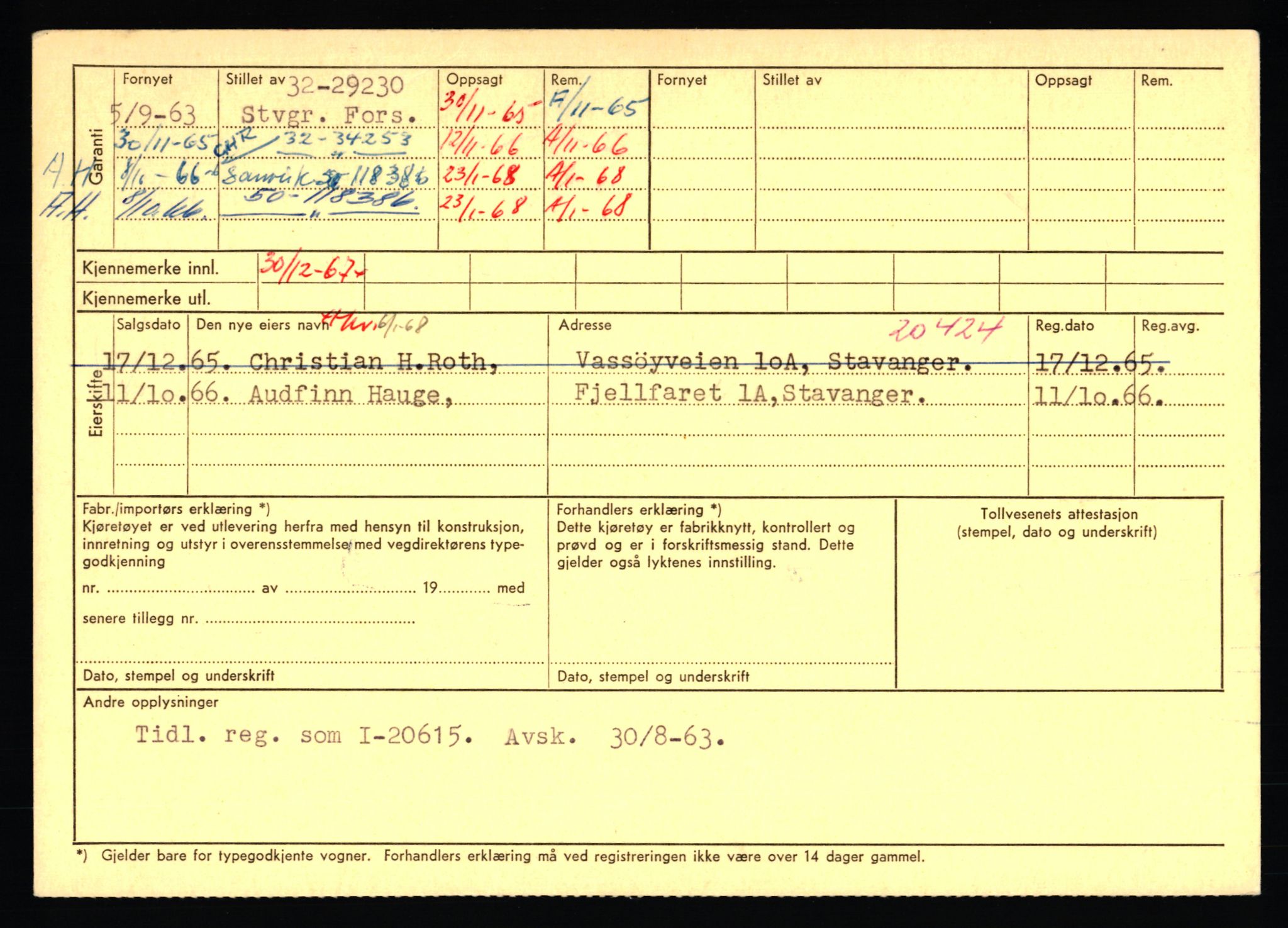Screen dimensions: 1288x928
Task: Select the red handwritten number 20424
Action: click(947, 330)
